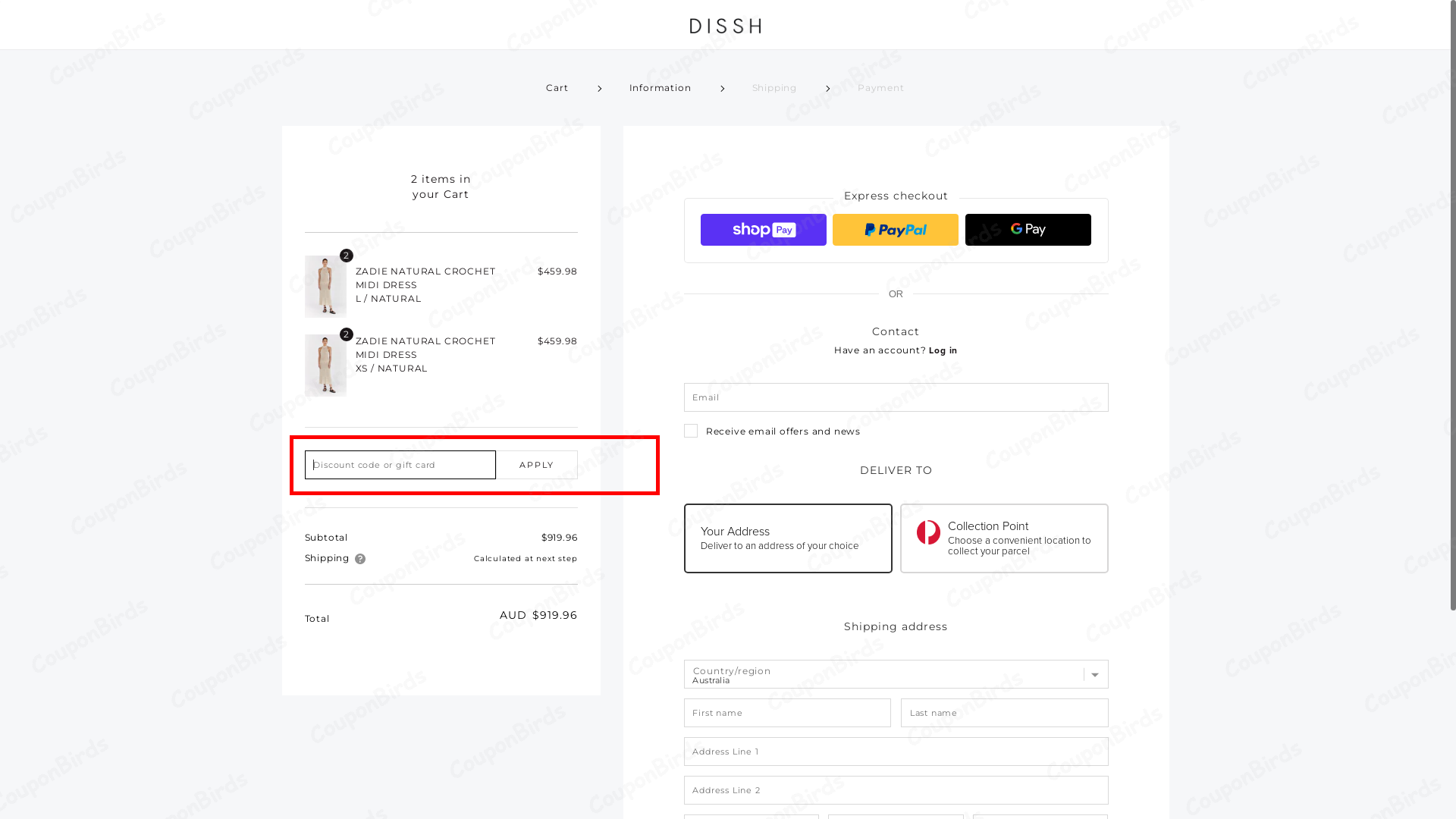The width and height of the screenshot is (1456, 819).
Task: Click the chevron arrow after Cart breadcrumb
Action: [599, 88]
